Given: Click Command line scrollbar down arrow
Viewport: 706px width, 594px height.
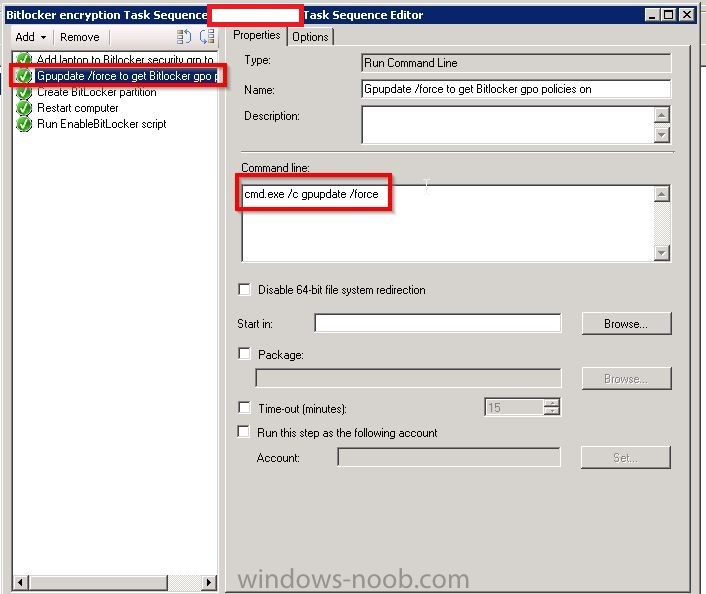Looking at the screenshot, I should [x=661, y=253].
